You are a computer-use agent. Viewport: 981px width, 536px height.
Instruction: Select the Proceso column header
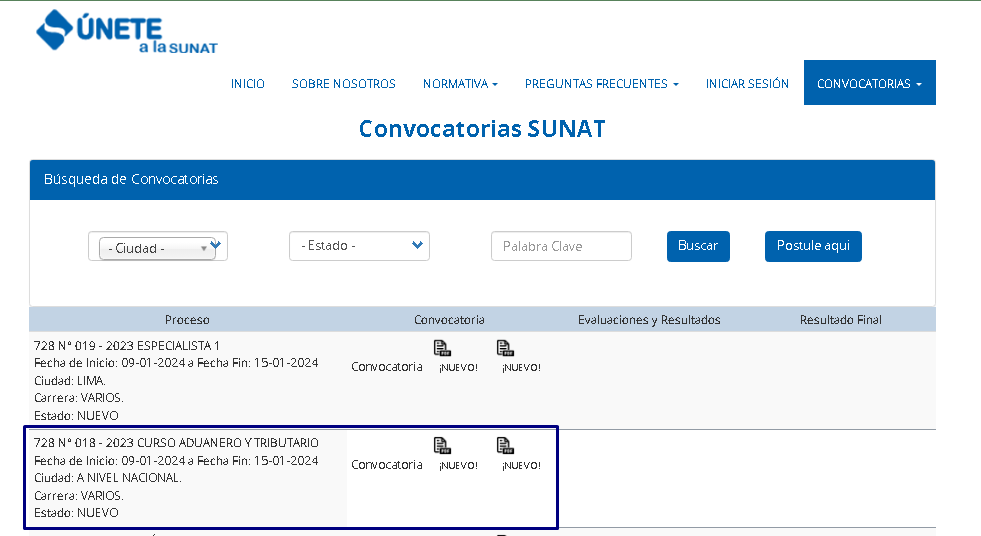click(x=187, y=320)
